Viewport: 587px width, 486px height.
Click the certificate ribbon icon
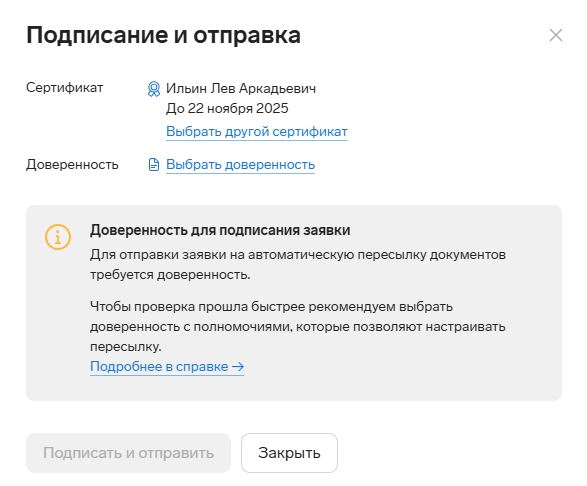coord(153,89)
